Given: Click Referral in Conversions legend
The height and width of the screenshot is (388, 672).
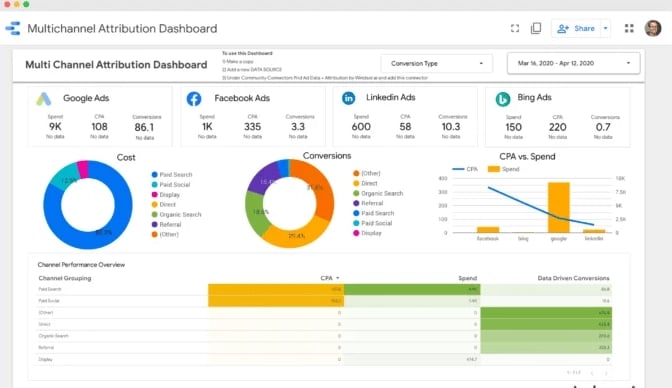Looking at the screenshot, I should point(368,203).
